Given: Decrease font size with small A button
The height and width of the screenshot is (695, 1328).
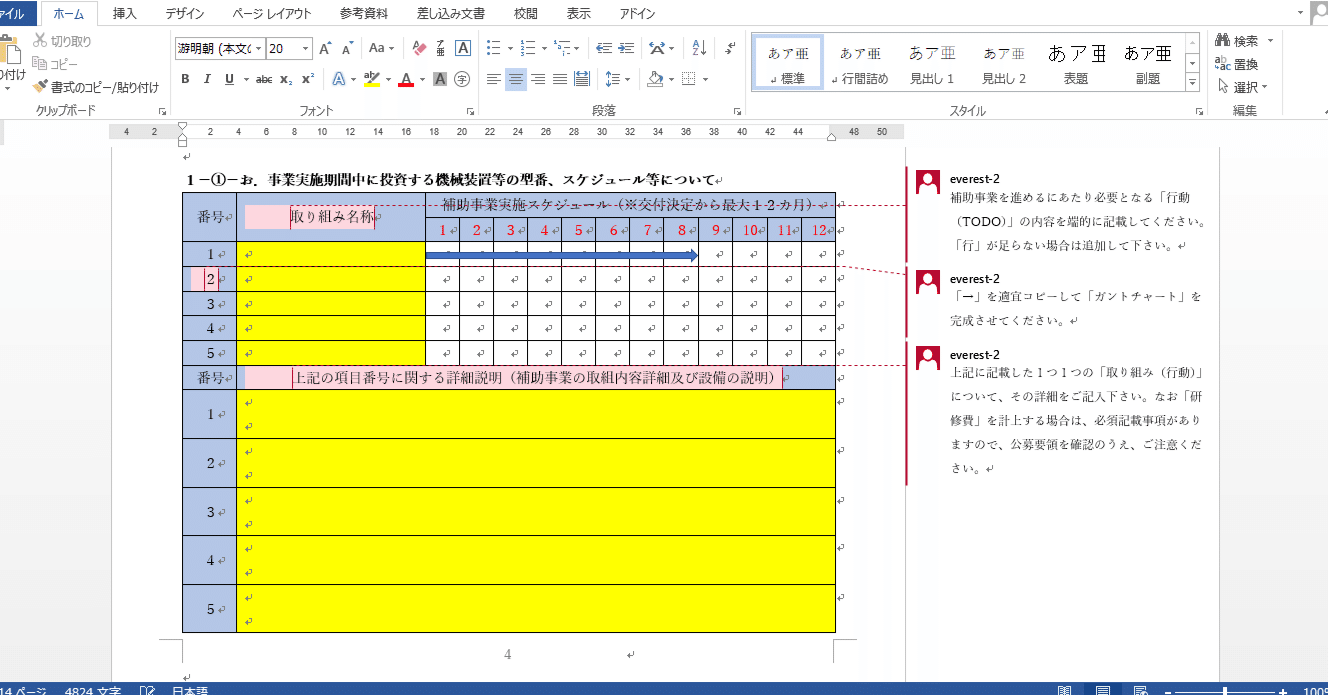Looking at the screenshot, I should tap(347, 48).
